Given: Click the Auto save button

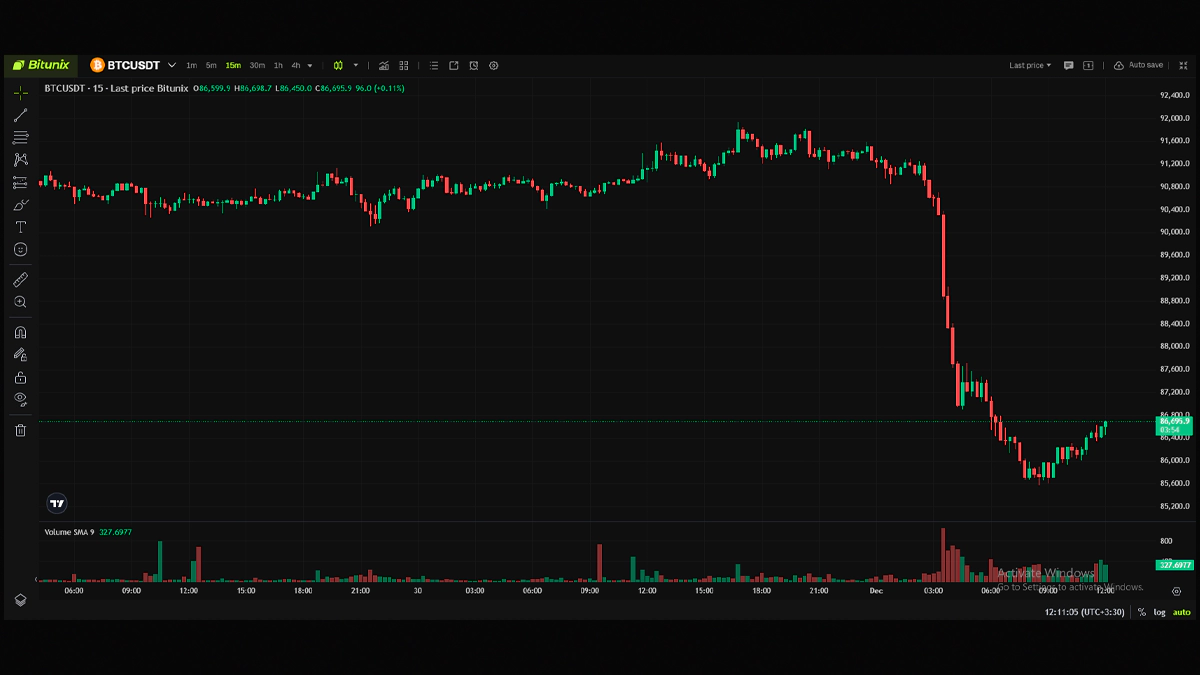Looking at the screenshot, I should pyautogui.click(x=1139, y=65).
